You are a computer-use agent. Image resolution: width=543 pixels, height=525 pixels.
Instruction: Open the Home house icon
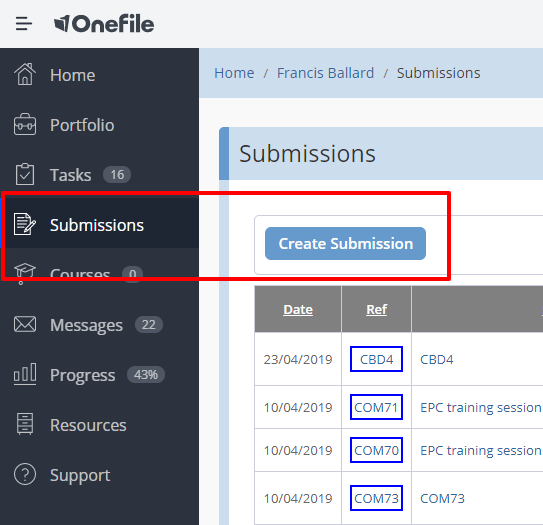(25, 74)
